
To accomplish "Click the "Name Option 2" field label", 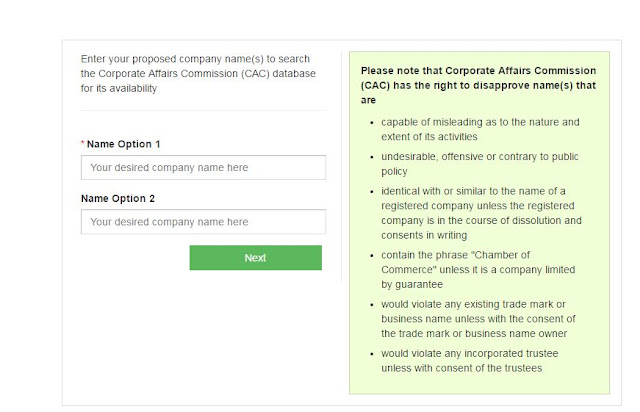I will click(118, 198).
